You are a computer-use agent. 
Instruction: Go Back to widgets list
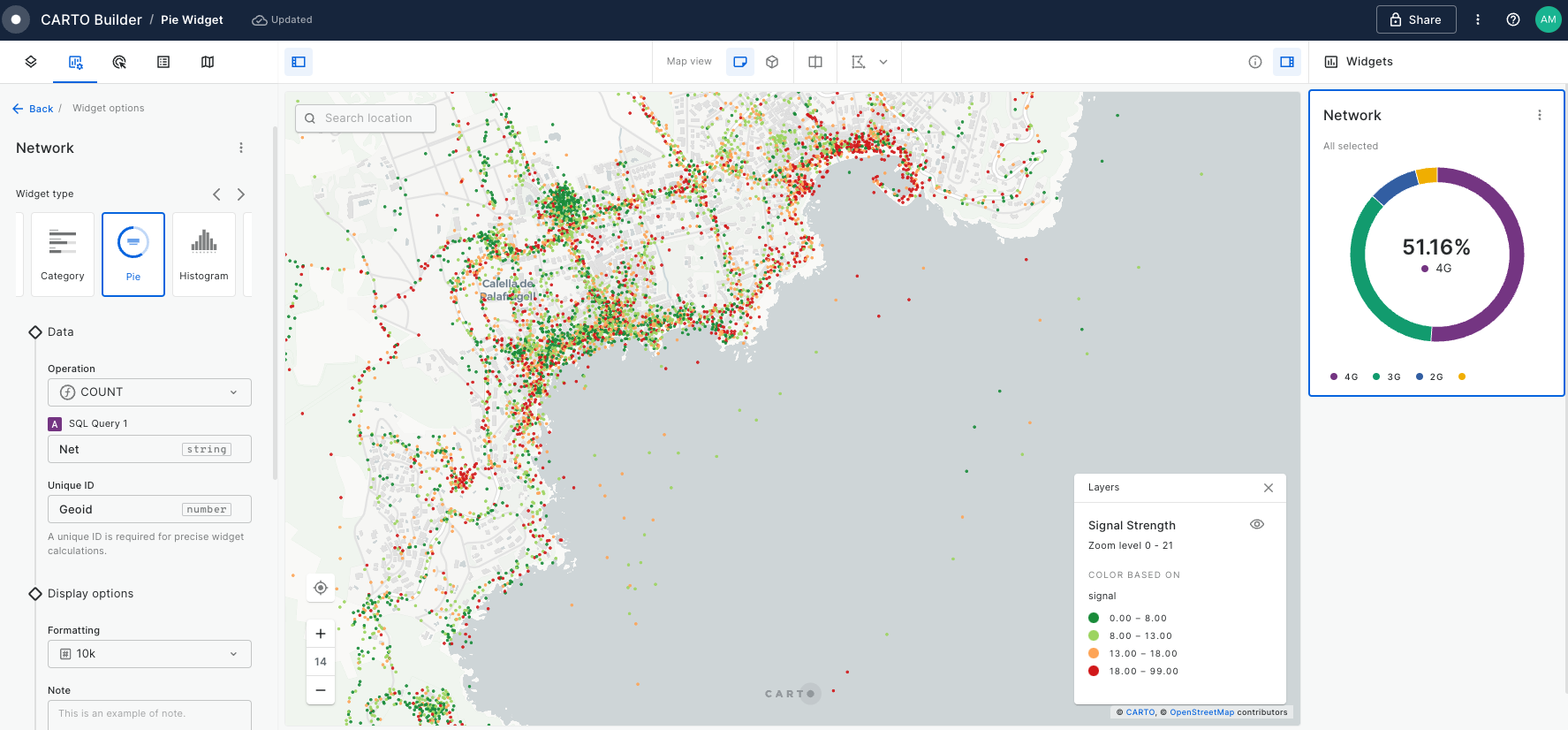point(34,109)
